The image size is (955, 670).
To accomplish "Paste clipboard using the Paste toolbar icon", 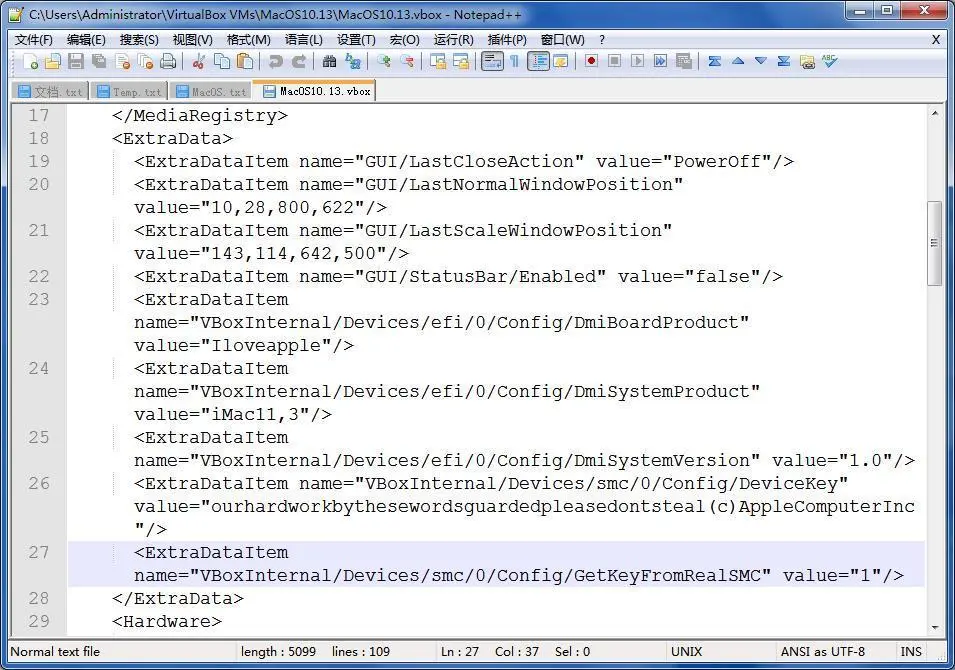I will (245, 62).
